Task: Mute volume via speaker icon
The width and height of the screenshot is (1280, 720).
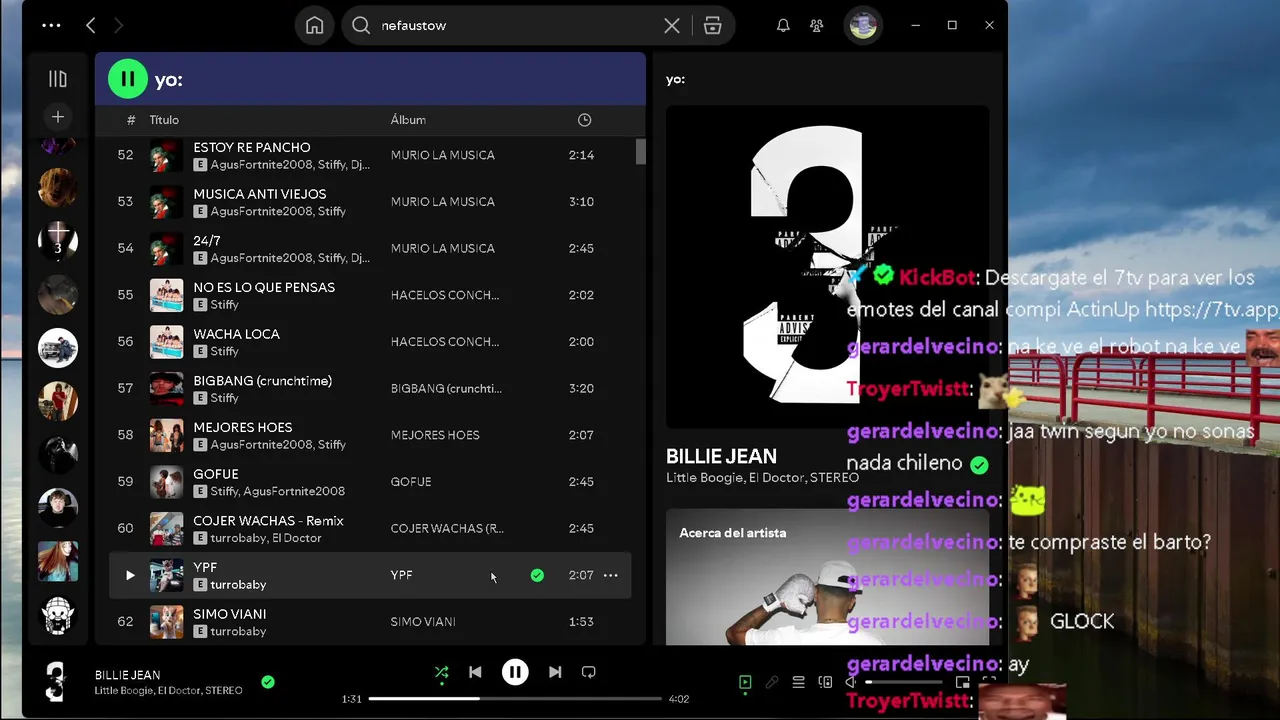Action: click(850, 682)
